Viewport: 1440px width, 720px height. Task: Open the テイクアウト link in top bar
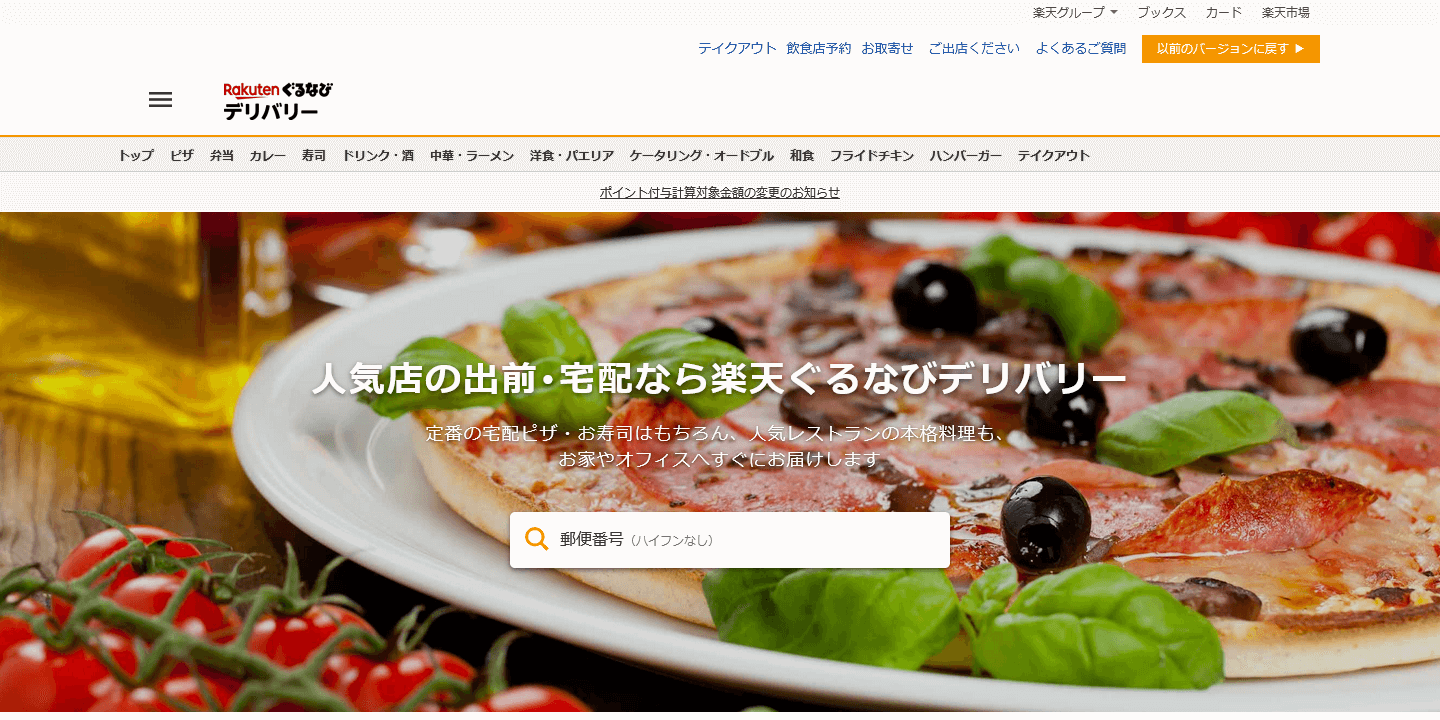tap(737, 48)
